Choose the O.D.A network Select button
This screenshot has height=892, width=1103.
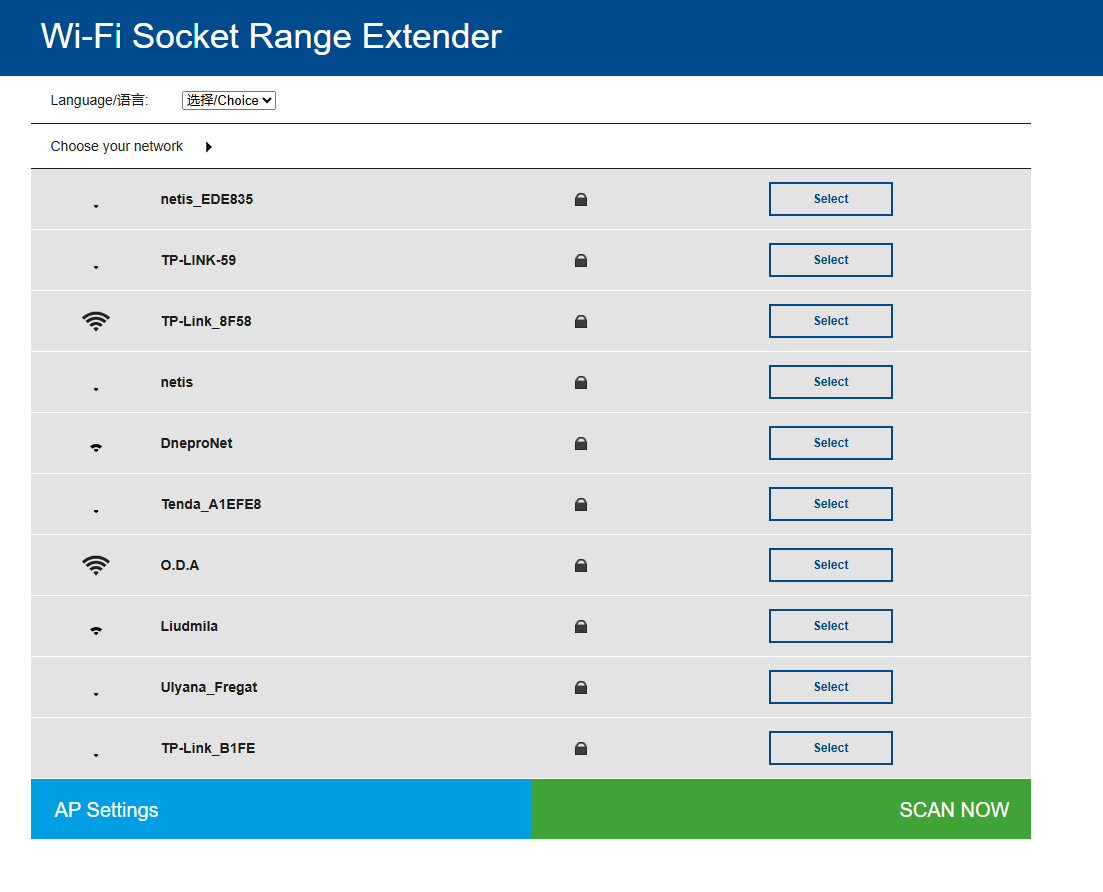pyautogui.click(x=830, y=565)
